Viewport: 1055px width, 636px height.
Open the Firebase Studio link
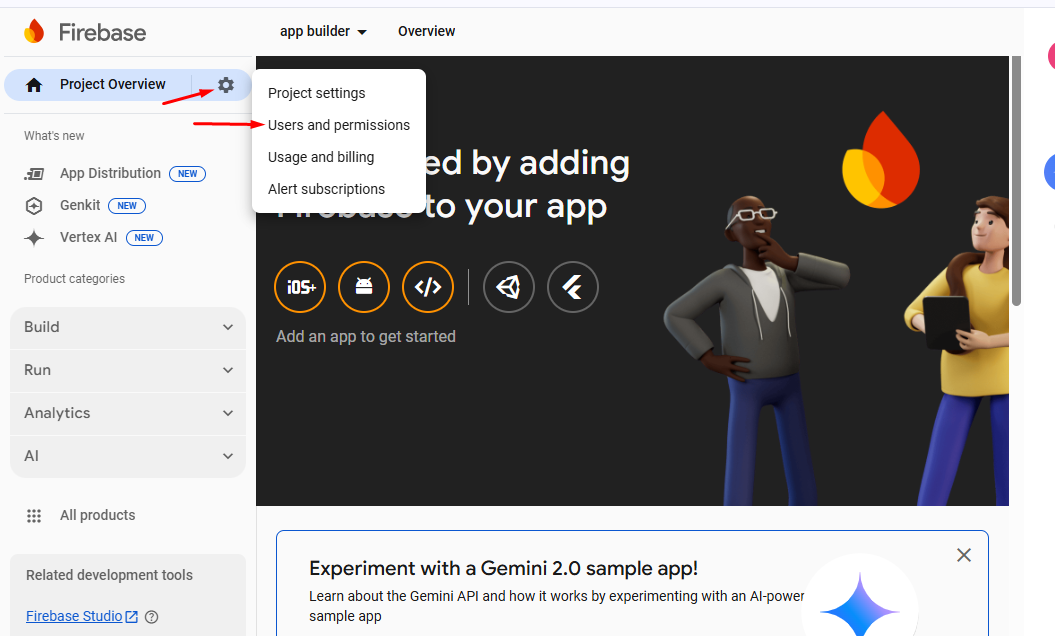(74, 616)
